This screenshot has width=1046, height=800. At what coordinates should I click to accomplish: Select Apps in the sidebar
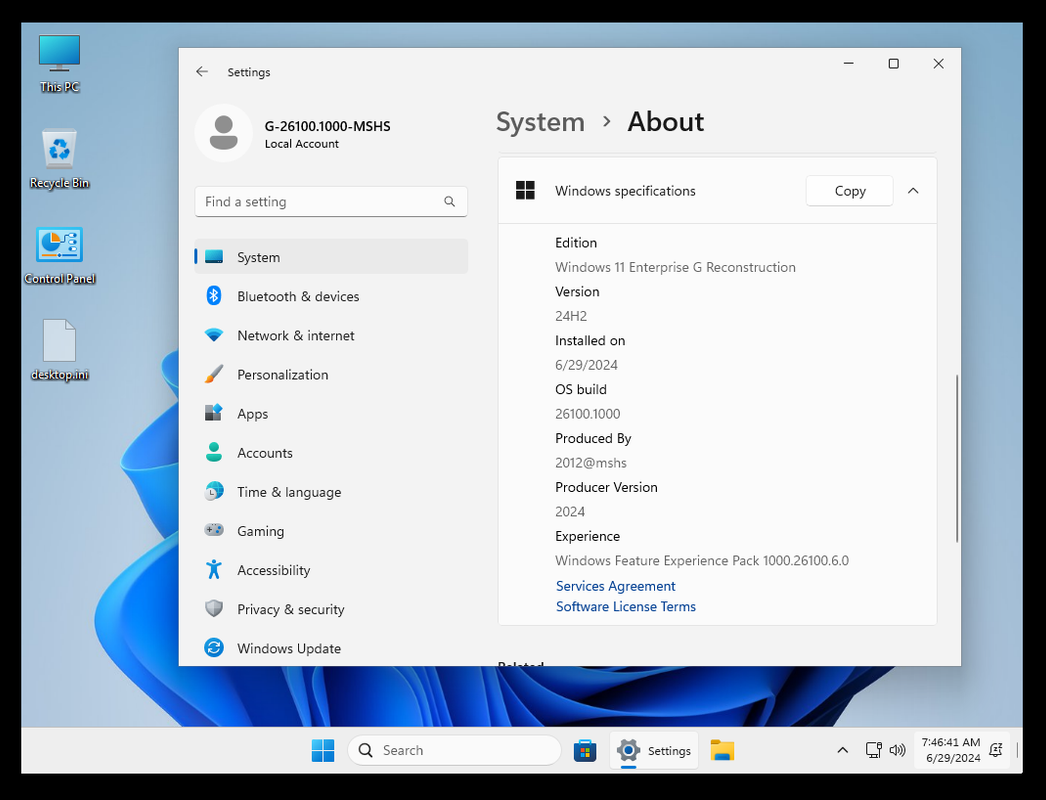331,414
